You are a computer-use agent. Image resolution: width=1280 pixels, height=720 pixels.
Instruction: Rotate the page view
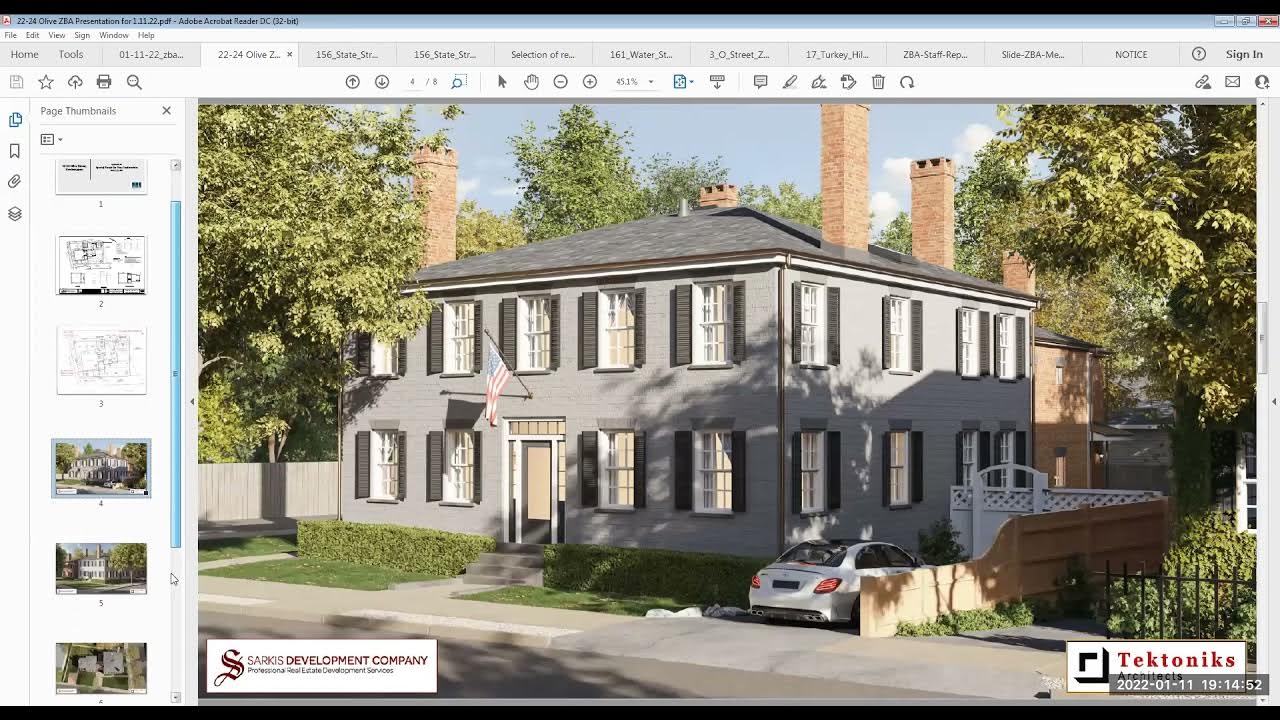click(x=907, y=82)
